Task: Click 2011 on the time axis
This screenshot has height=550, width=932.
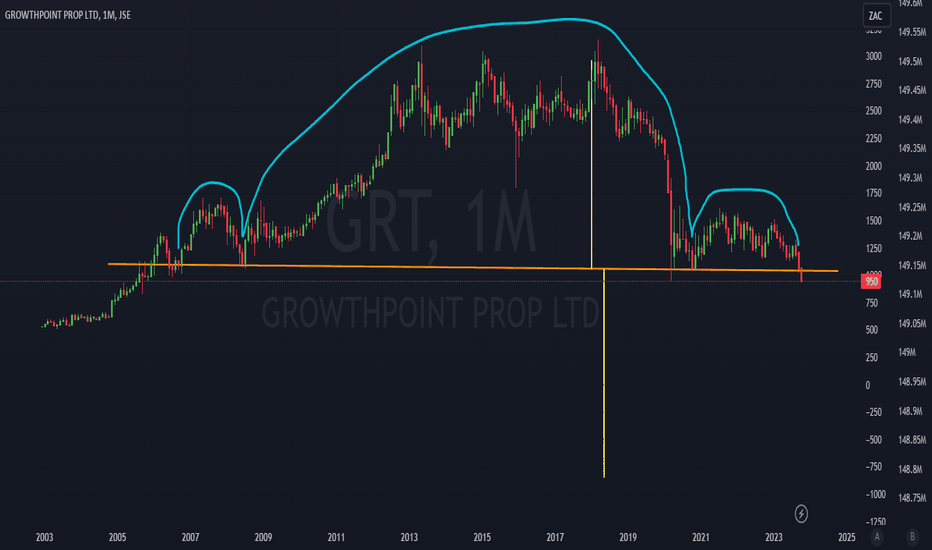Action: click(336, 538)
